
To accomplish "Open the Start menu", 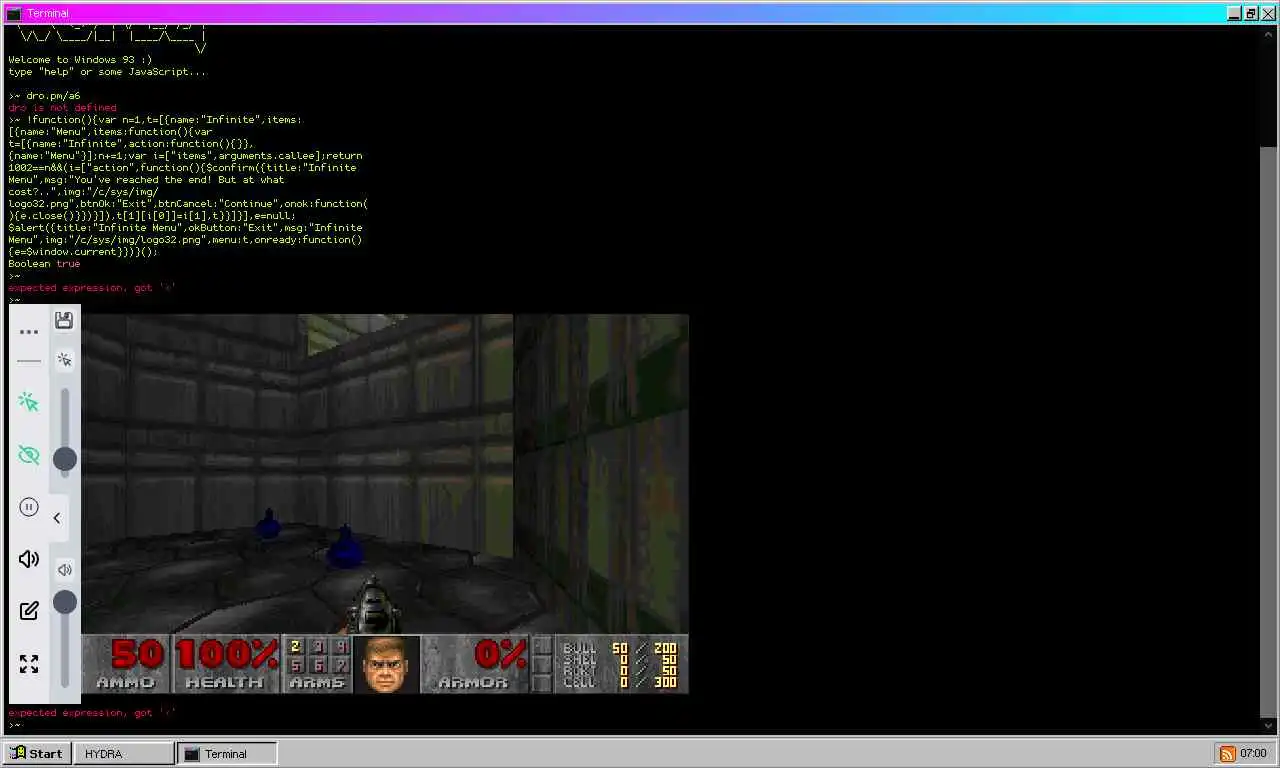I will point(37,753).
